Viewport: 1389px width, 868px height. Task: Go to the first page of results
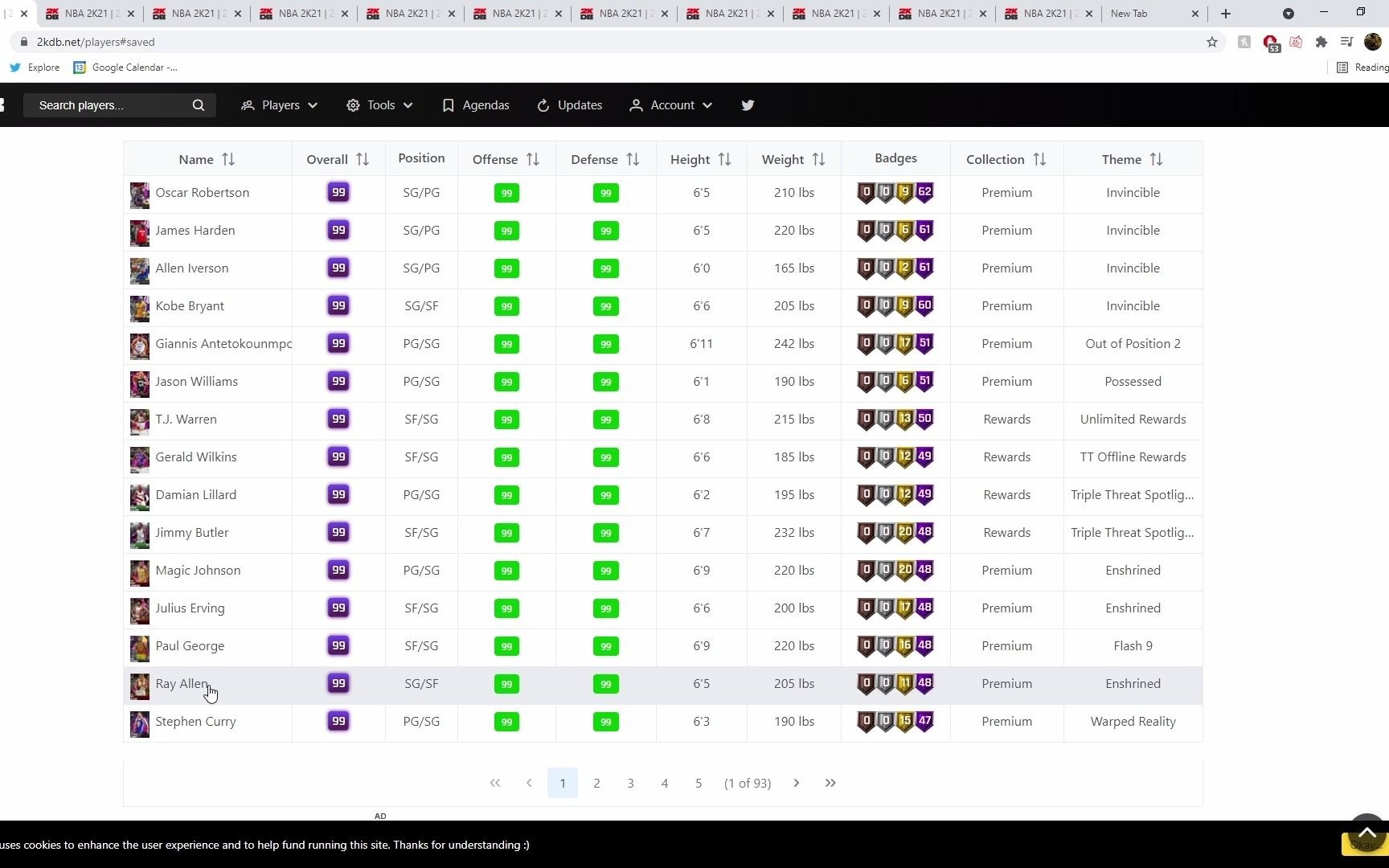[495, 783]
